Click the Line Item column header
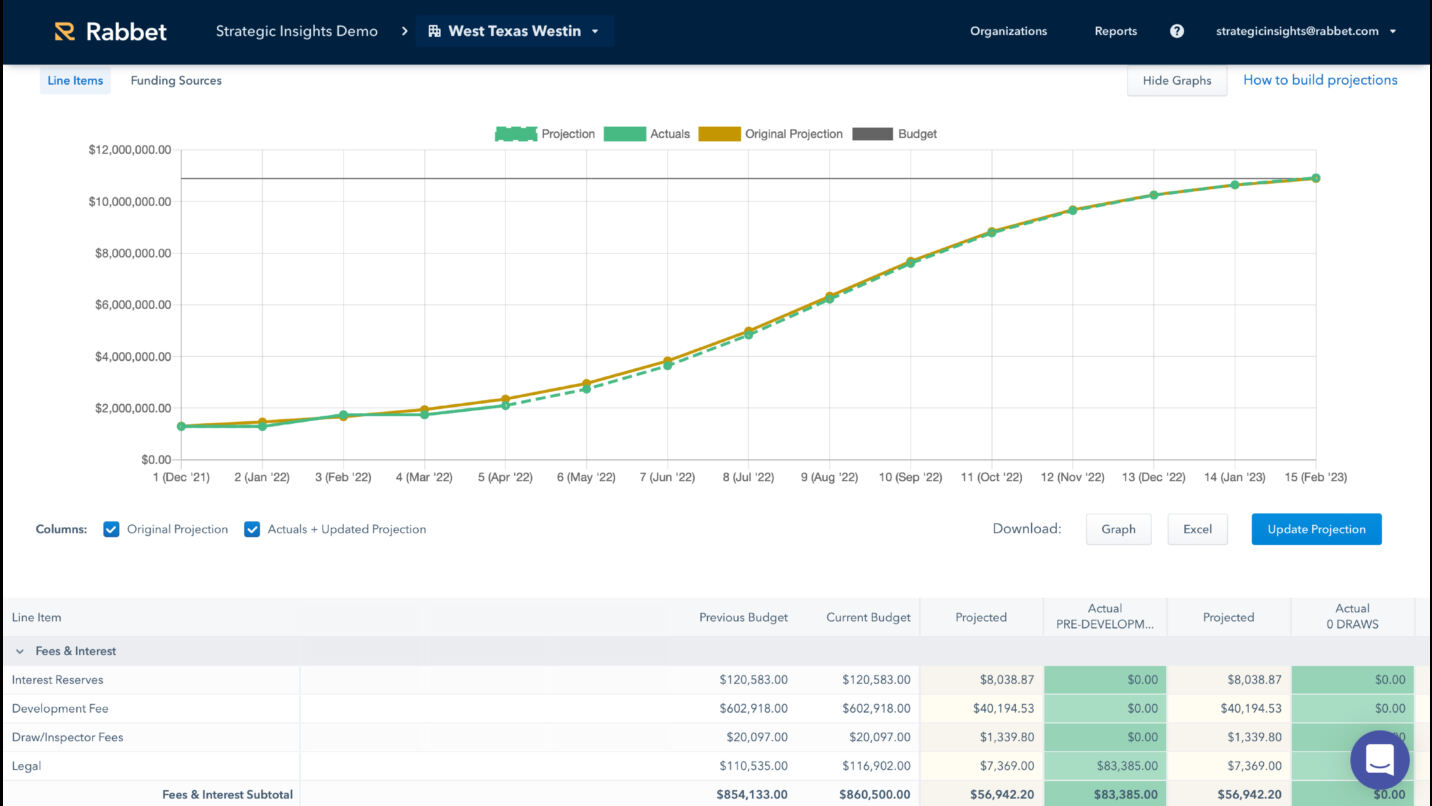This screenshot has width=1432, height=806. point(36,618)
